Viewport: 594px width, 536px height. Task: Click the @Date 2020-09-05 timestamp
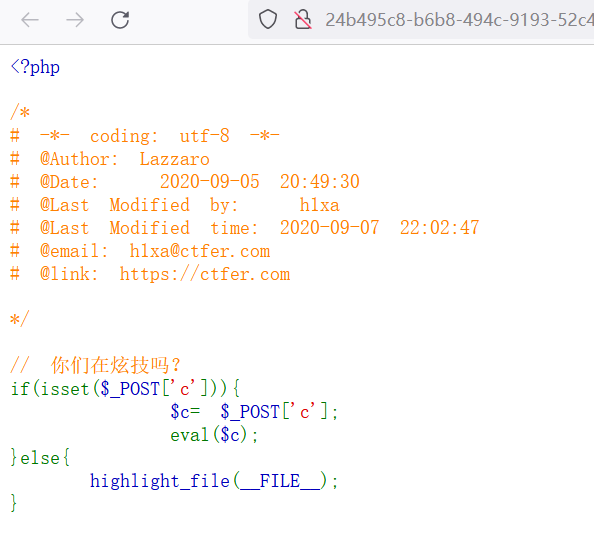tap(259, 182)
